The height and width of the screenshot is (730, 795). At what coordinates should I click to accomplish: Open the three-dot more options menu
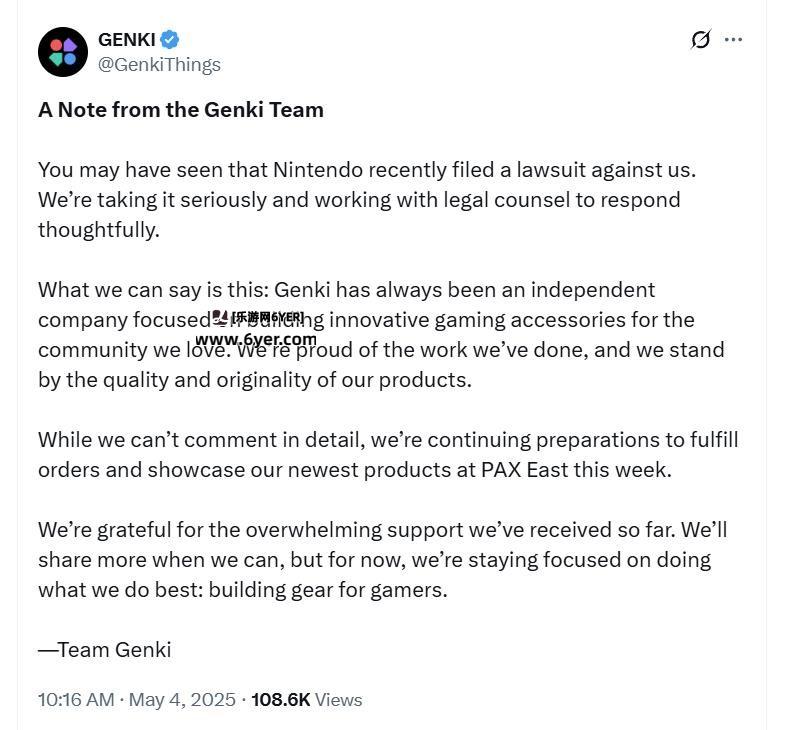(x=733, y=40)
